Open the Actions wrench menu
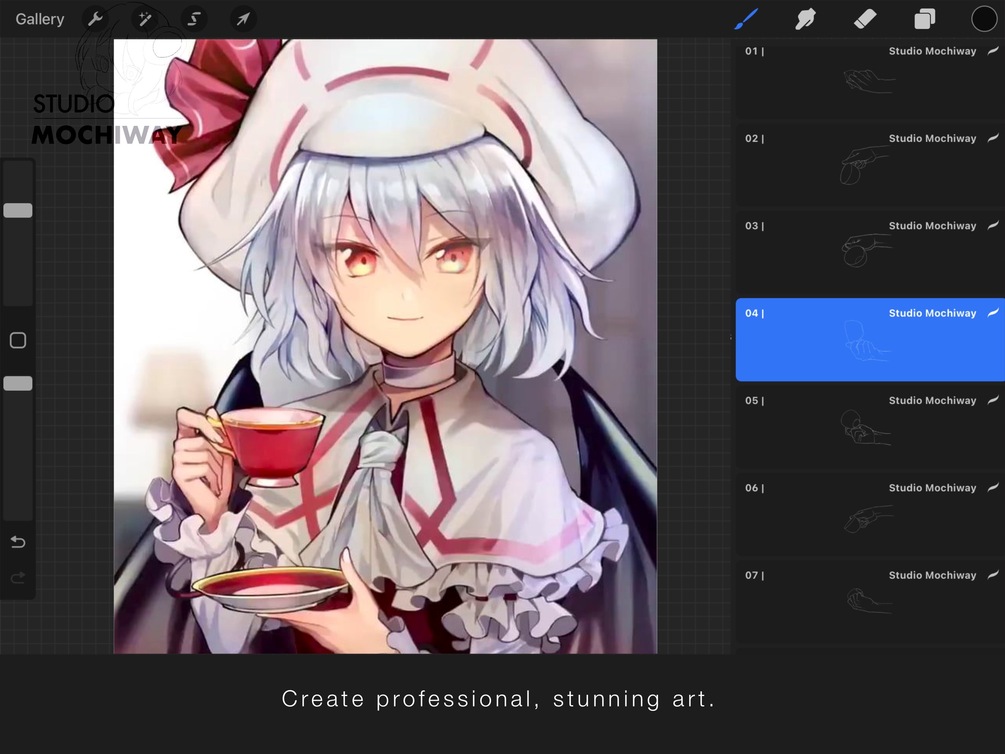 pos(96,19)
